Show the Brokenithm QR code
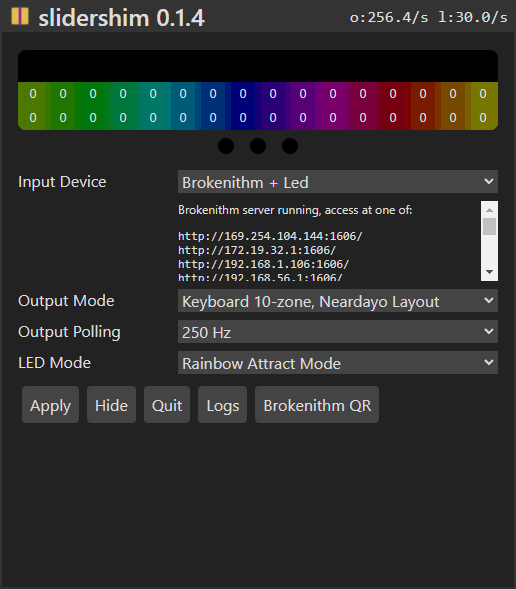The width and height of the screenshot is (516, 589). coord(317,405)
